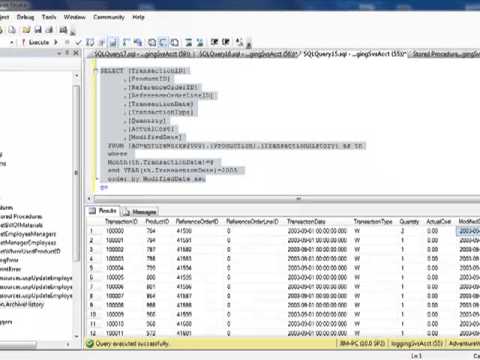The width and height of the screenshot is (480, 360).
Task: Open the Debug menu
Action: point(25,17)
